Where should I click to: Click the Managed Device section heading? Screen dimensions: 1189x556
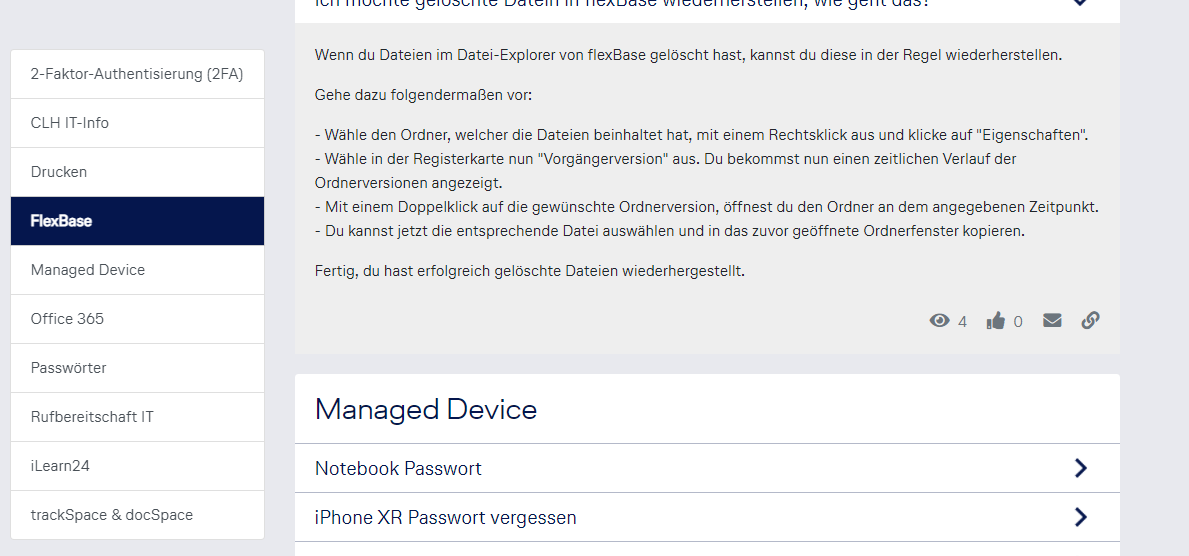[426, 409]
